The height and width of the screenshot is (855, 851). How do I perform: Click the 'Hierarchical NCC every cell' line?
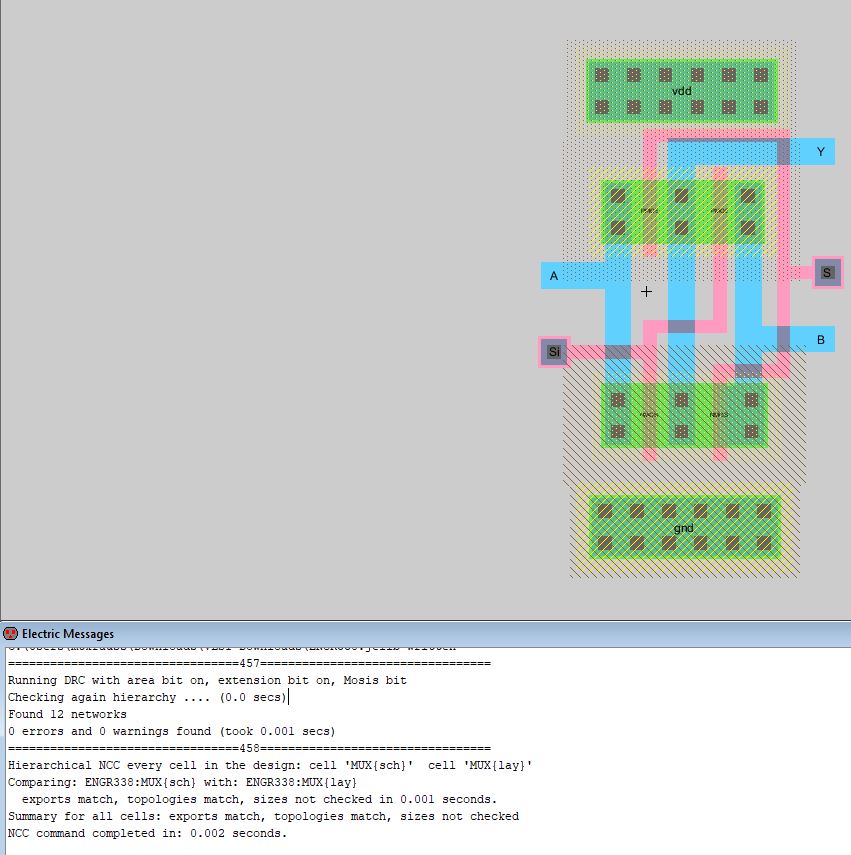point(270,765)
